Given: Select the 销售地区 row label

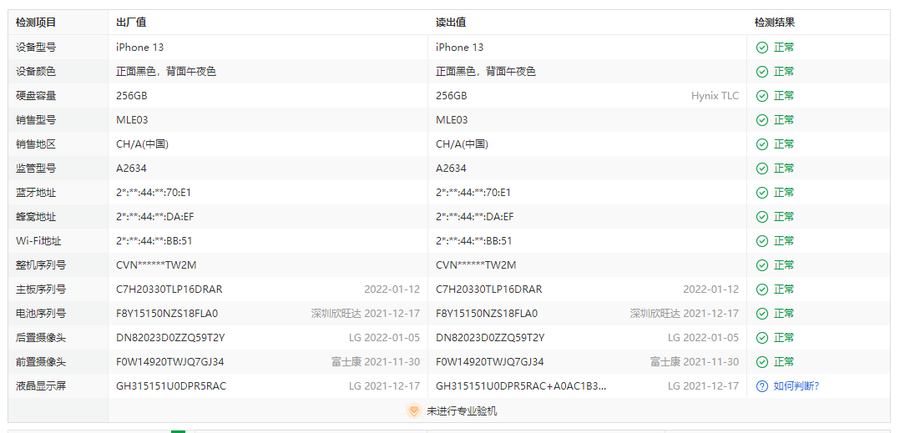Looking at the screenshot, I should pos(36,144).
